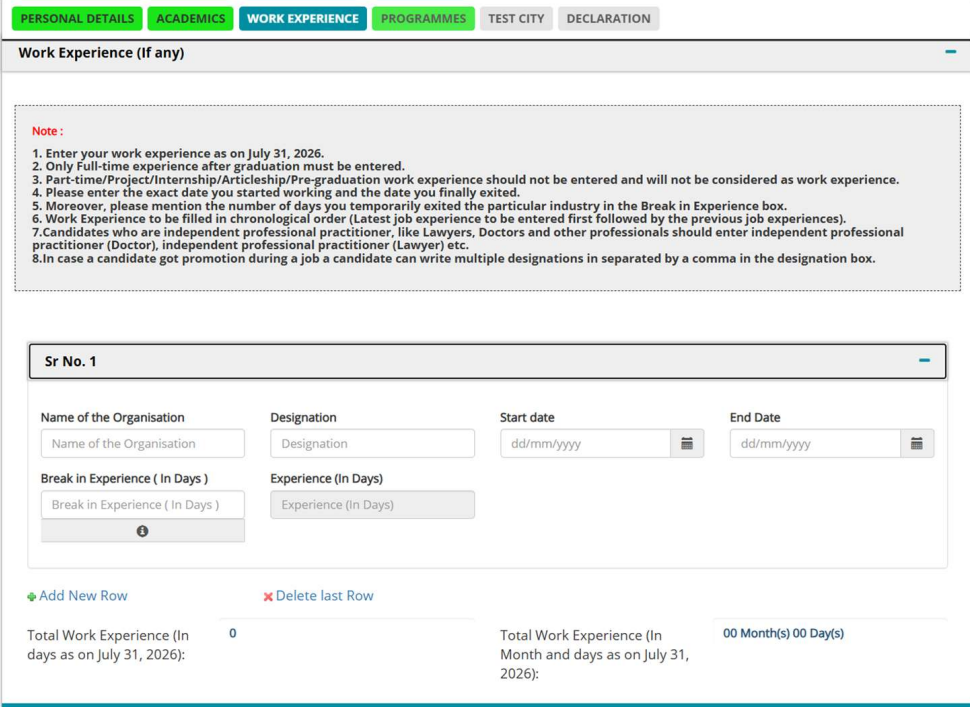Click the Total Work Experience in days label

tap(108, 645)
